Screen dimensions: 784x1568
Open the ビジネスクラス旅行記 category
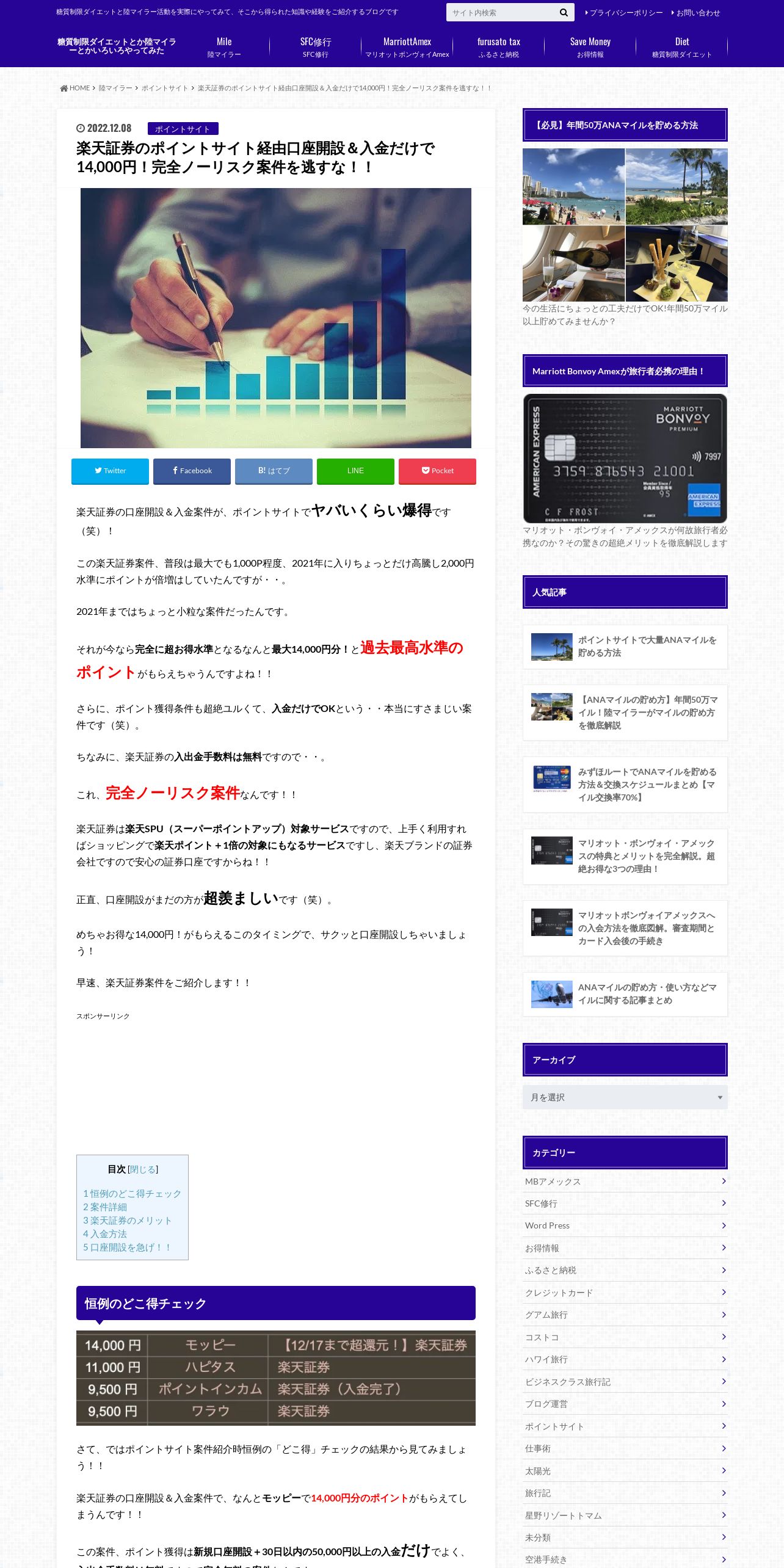[x=625, y=1382]
